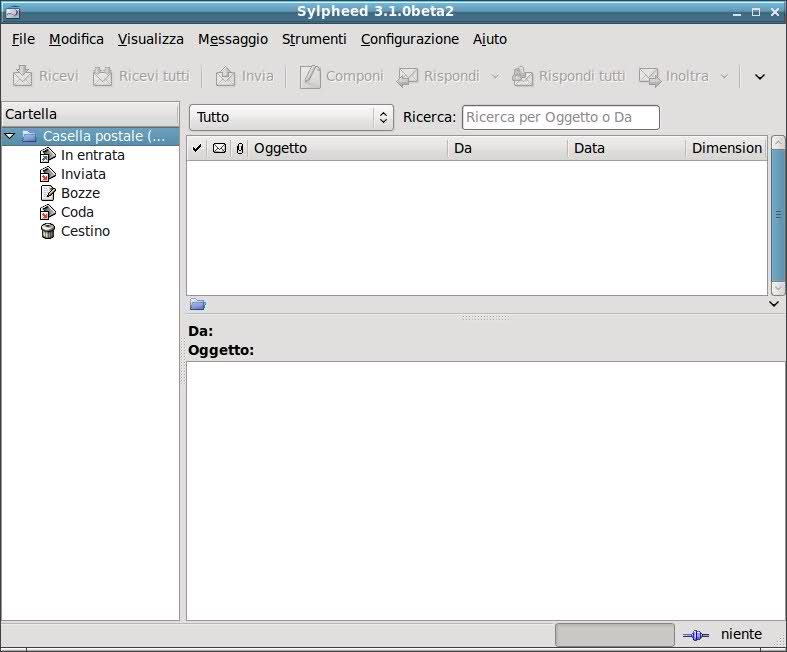Screen dimensions: 787x652
Task: Expand the toolbar overflow chevron
Action: pos(760,77)
